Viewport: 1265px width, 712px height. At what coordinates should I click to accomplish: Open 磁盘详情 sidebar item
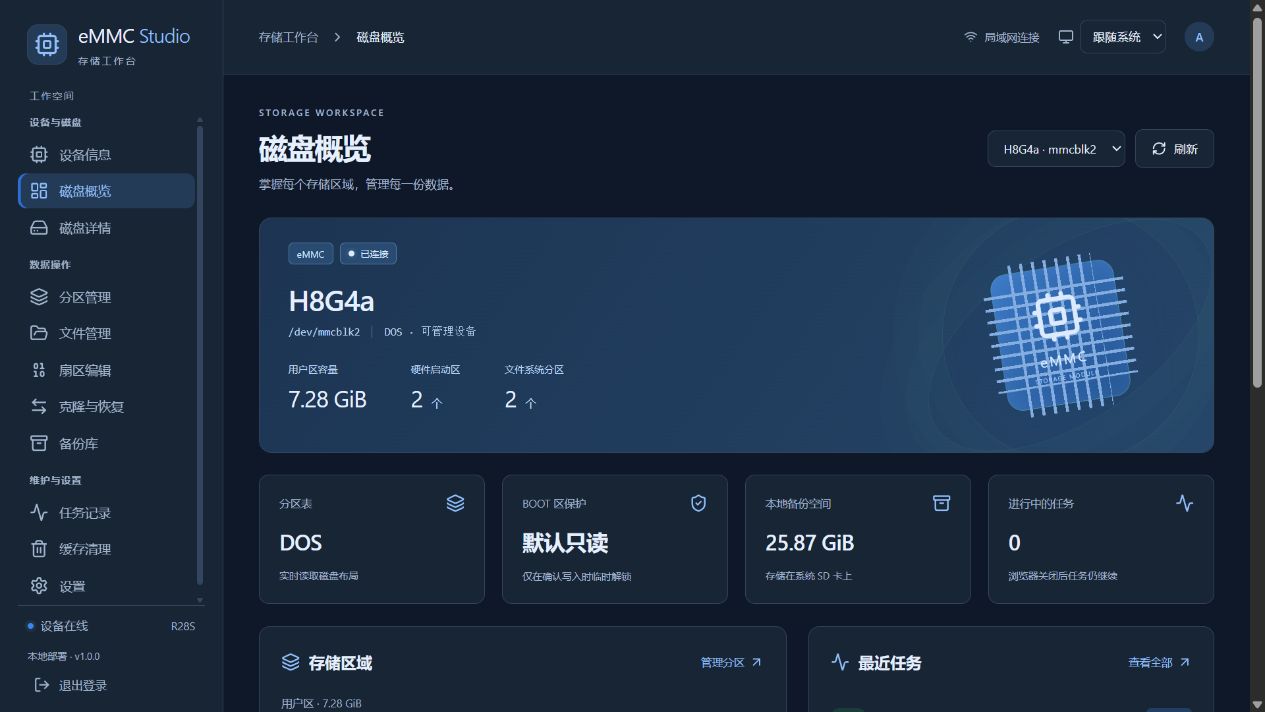click(107, 228)
